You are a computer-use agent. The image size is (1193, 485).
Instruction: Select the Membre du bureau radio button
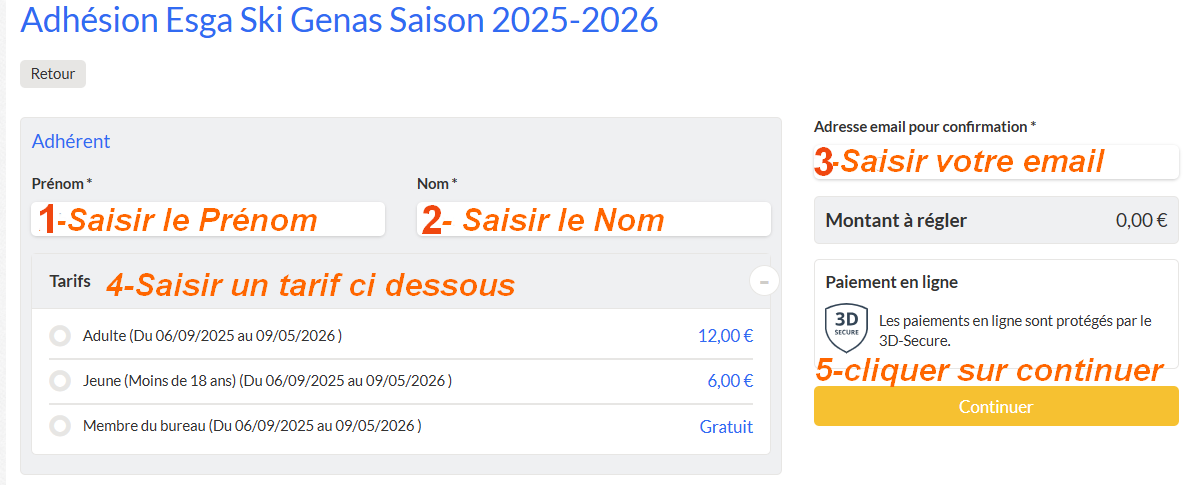pos(60,426)
